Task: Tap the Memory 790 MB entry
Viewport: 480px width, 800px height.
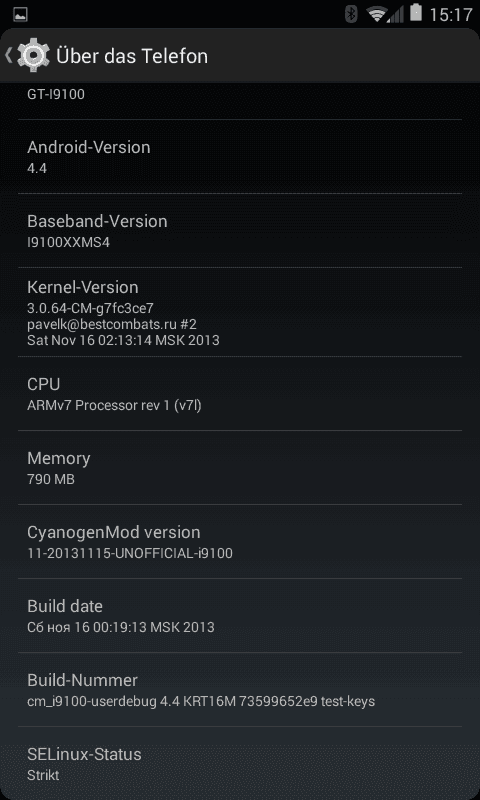Action: pos(240,467)
